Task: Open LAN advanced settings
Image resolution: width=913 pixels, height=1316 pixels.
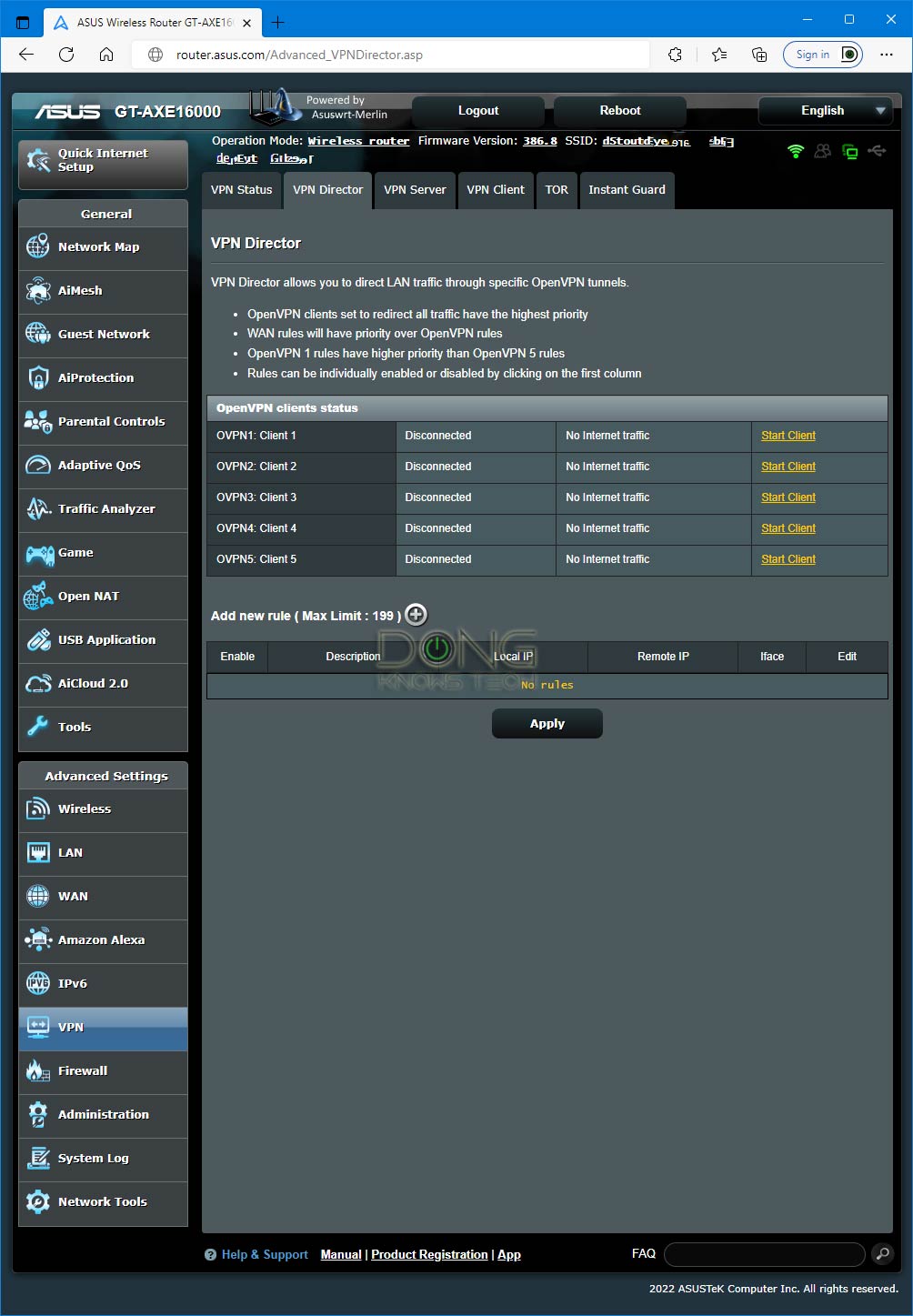Action: pos(103,853)
